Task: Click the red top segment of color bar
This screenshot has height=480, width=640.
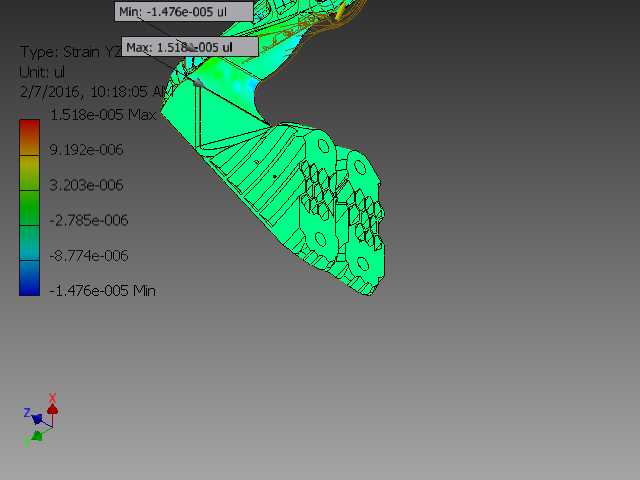Action: [x=29, y=137]
